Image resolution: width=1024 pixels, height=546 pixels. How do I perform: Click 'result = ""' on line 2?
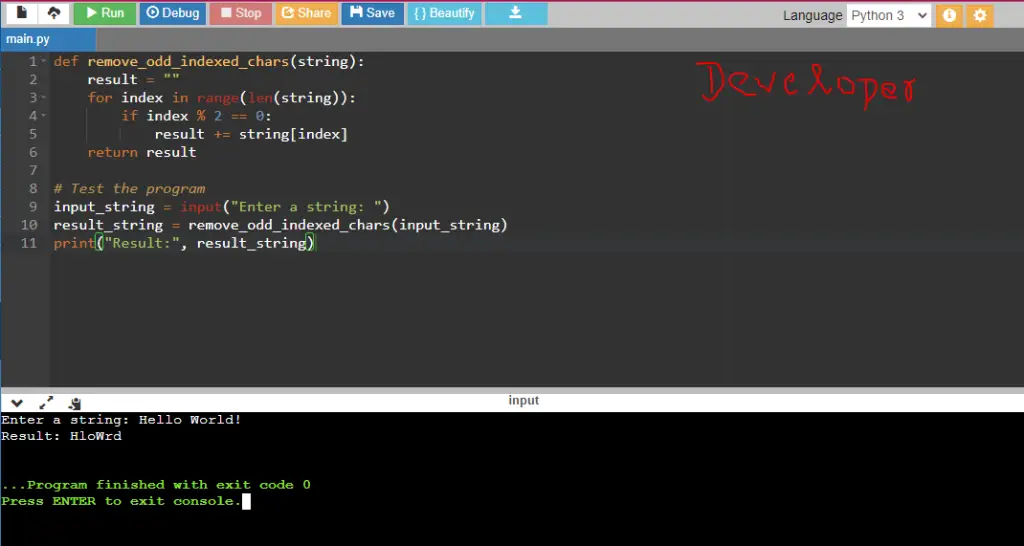pyautogui.click(x=134, y=80)
